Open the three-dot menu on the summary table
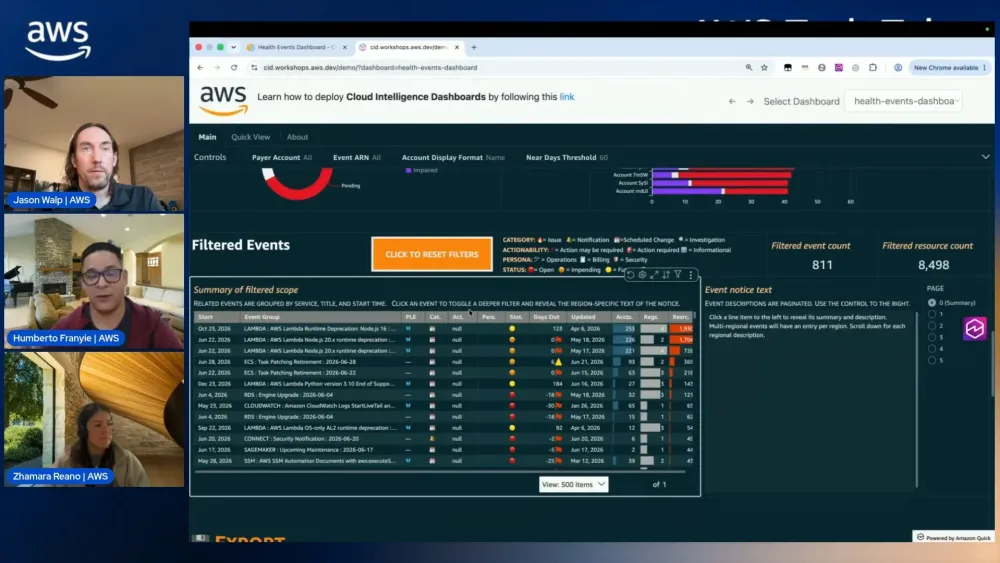Screen dimensions: 1000x563 pyautogui.click(x=691, y=275)
